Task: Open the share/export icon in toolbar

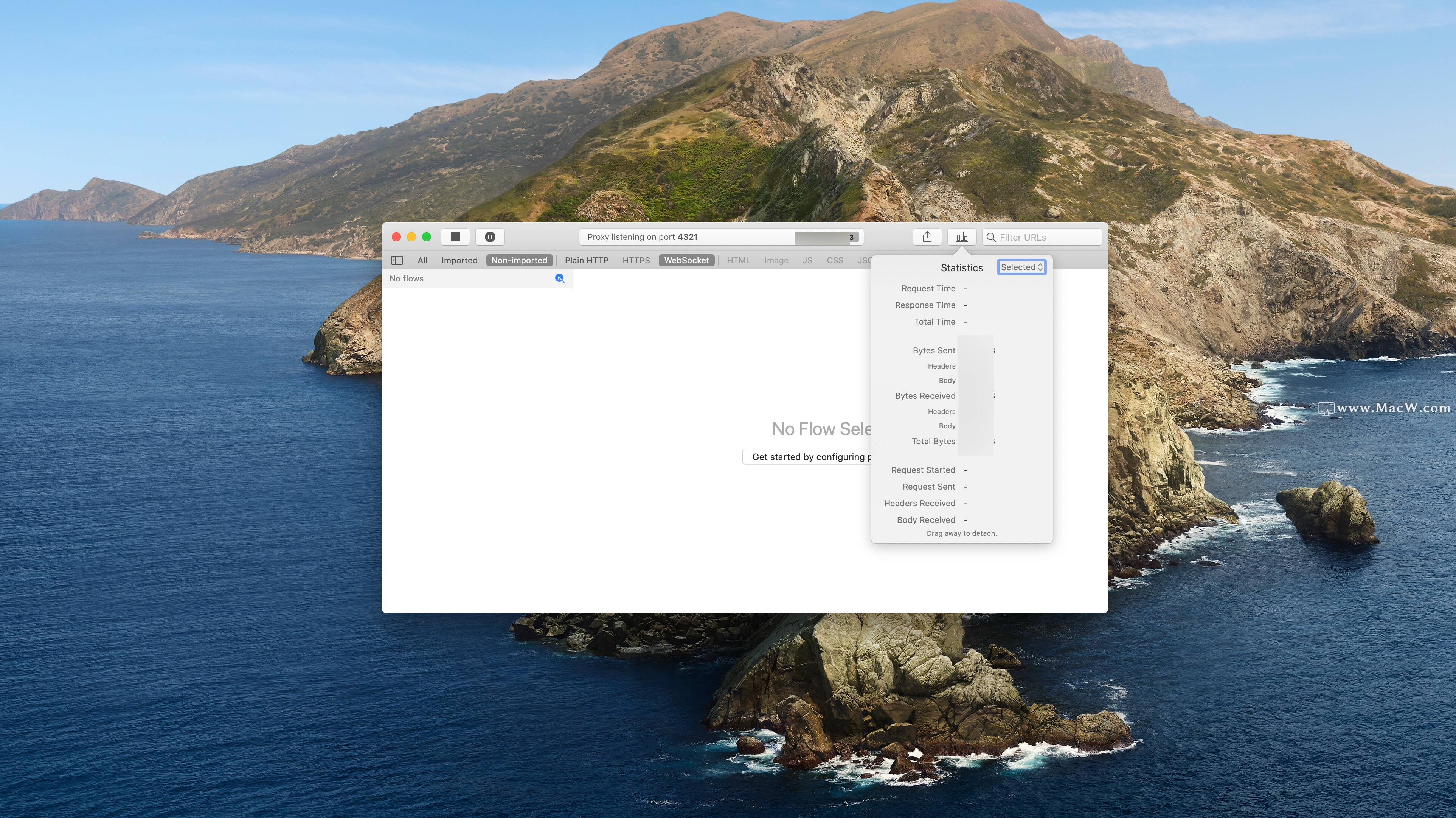Action: coord(927,237)
